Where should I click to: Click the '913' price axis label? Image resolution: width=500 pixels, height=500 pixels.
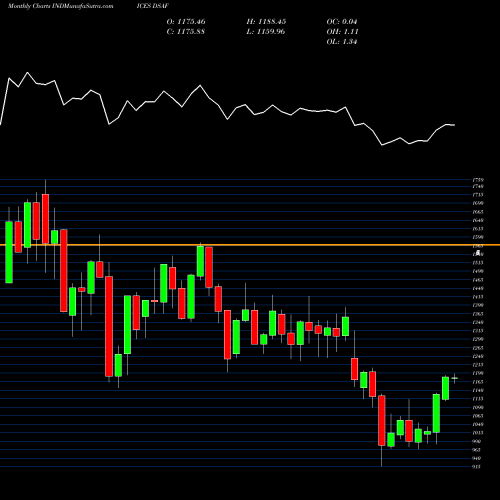tap(477, 467)
